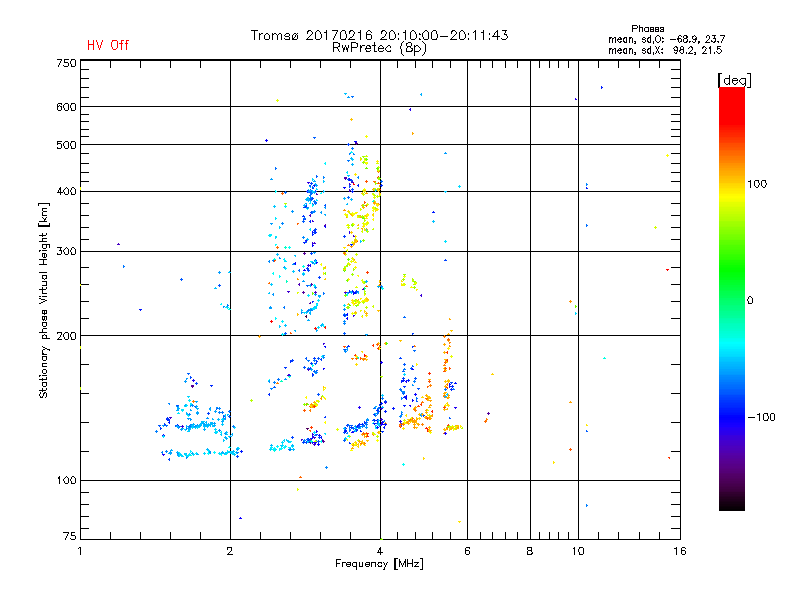Click the x-axis tick label '2'

pyautogui.click(x=230, y=551)
